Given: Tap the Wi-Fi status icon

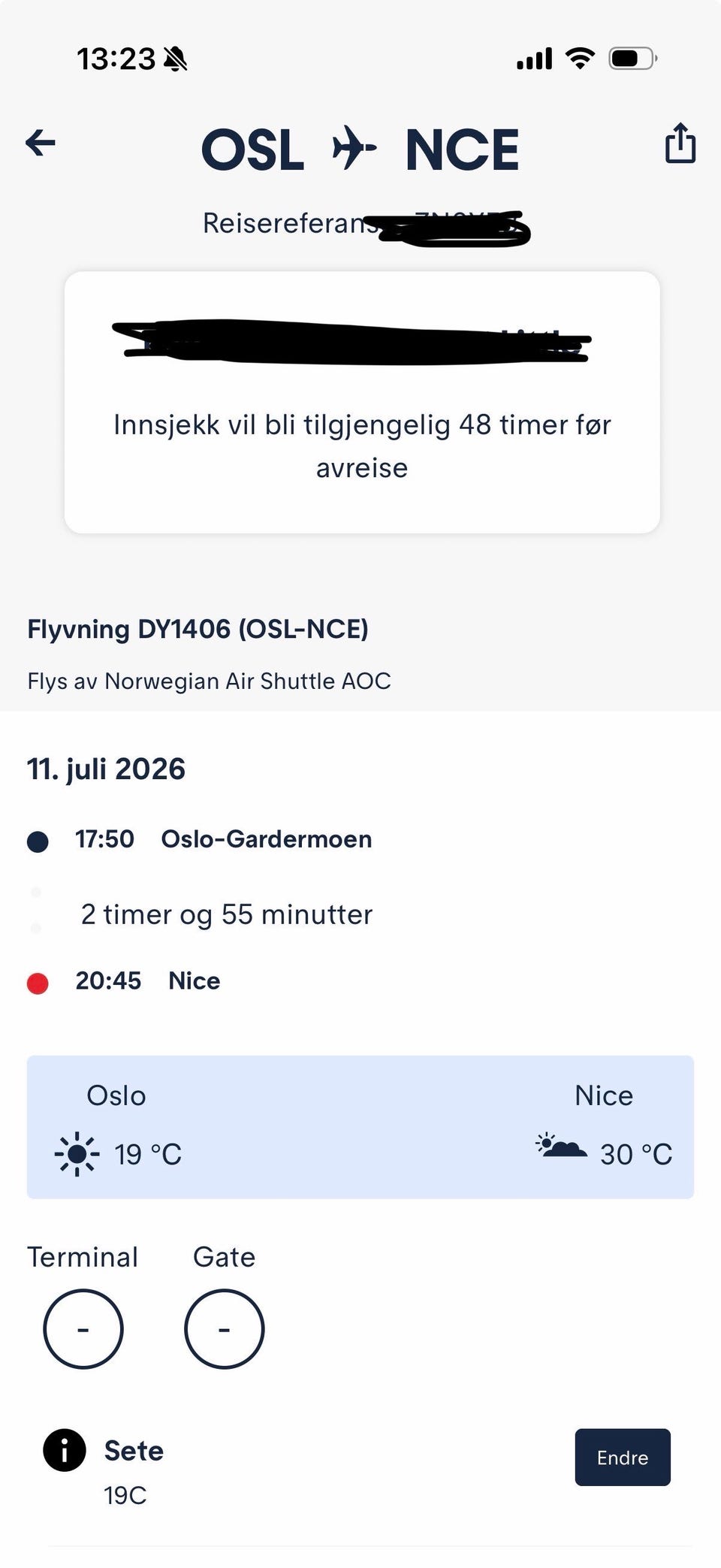Looking at the screenshot, I should [x=580, y=58].
